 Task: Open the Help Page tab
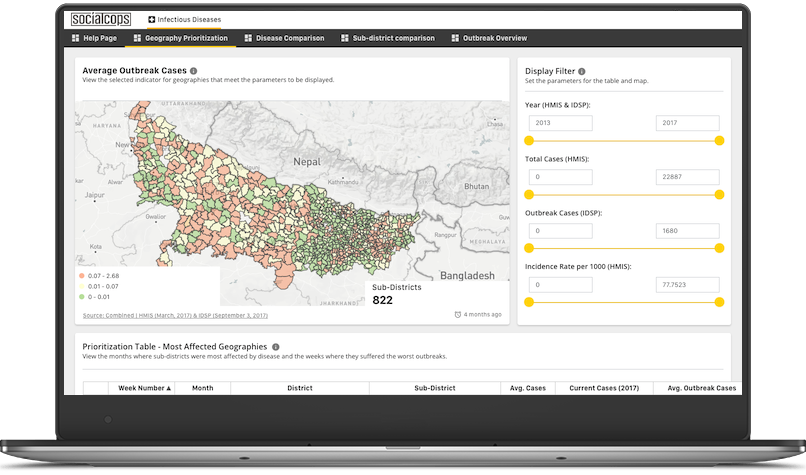(94, 38)
